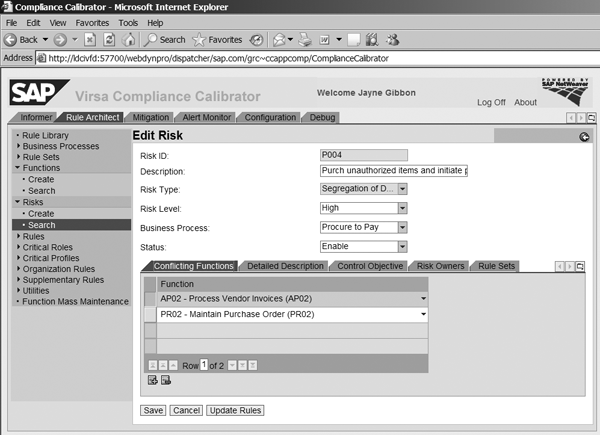Expand the Business Processes node
This screenshot has width=600, height=435.
coord(18,146)
